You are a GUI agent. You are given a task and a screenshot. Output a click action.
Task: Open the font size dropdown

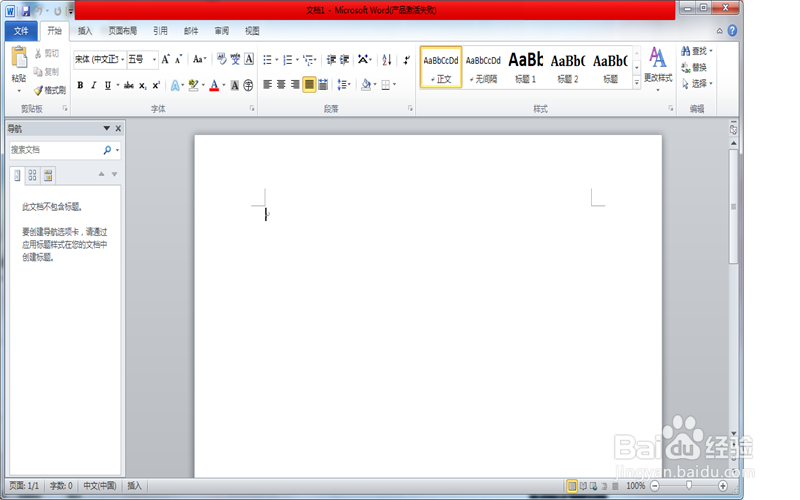154,60
